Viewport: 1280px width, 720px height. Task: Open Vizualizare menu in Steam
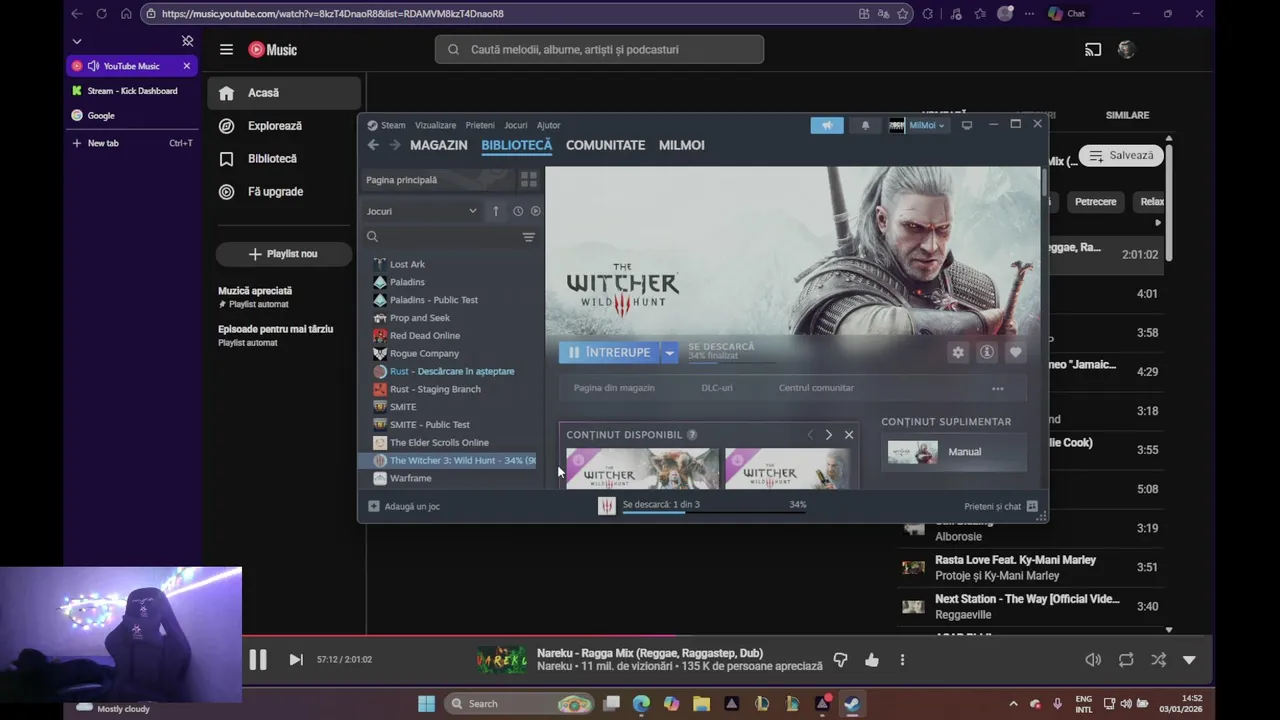click(435, 125)
